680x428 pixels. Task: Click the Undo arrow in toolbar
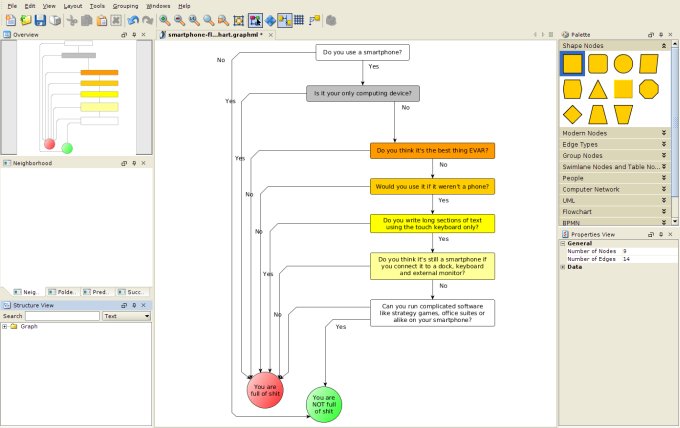pyautogui.click(x=133, y=20)
